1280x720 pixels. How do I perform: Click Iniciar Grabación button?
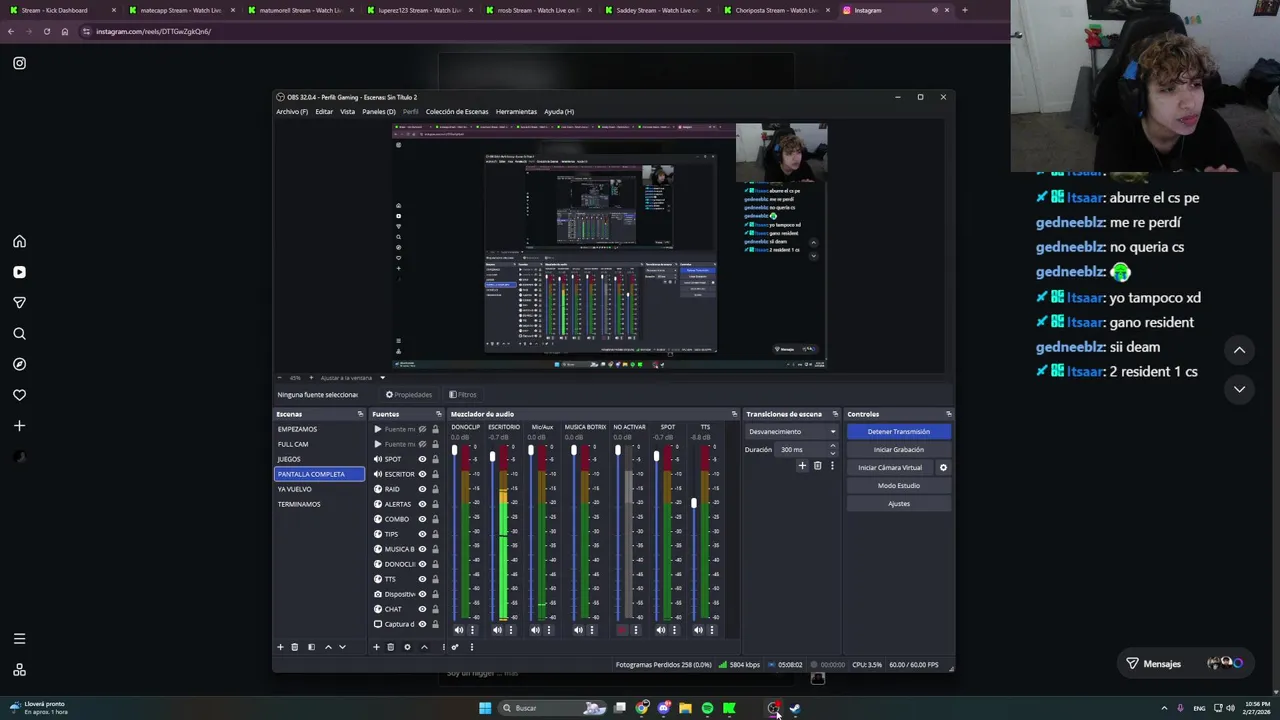point(898,449)
